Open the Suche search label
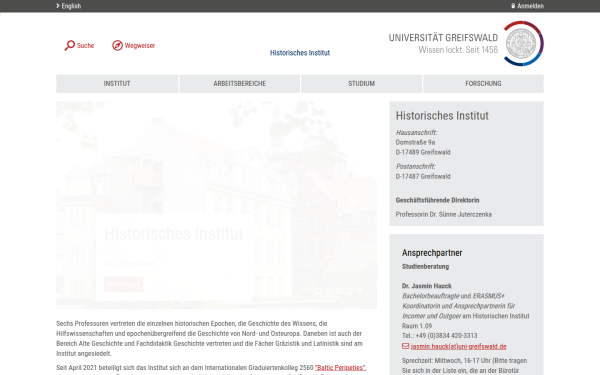Screen dimensions: 600x375 coord(85,46)
